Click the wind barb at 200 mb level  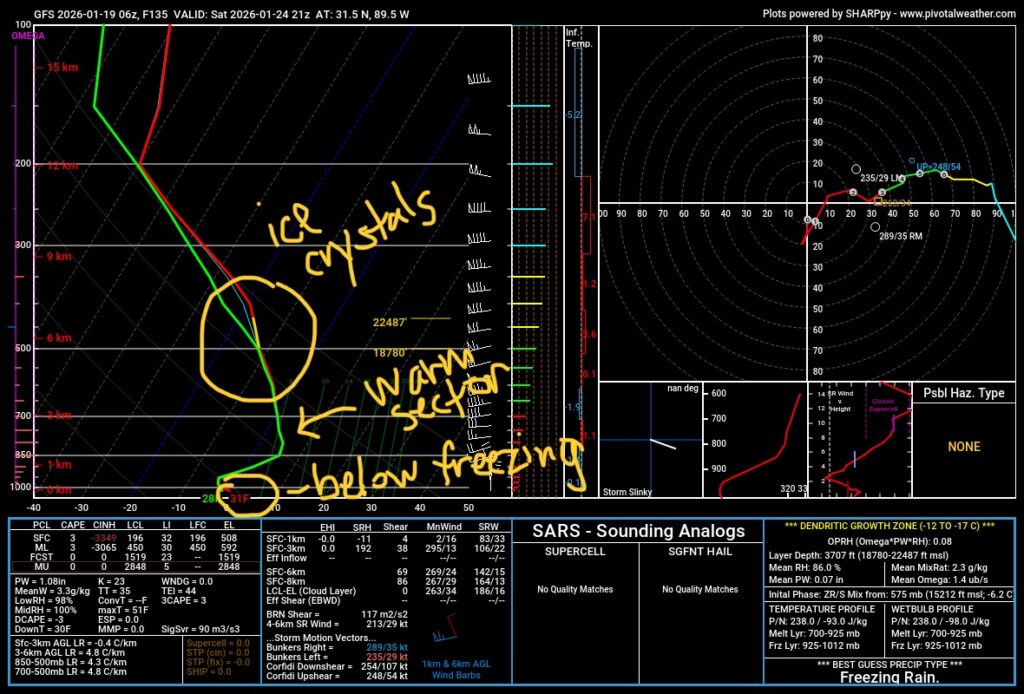tap(480, 163)
